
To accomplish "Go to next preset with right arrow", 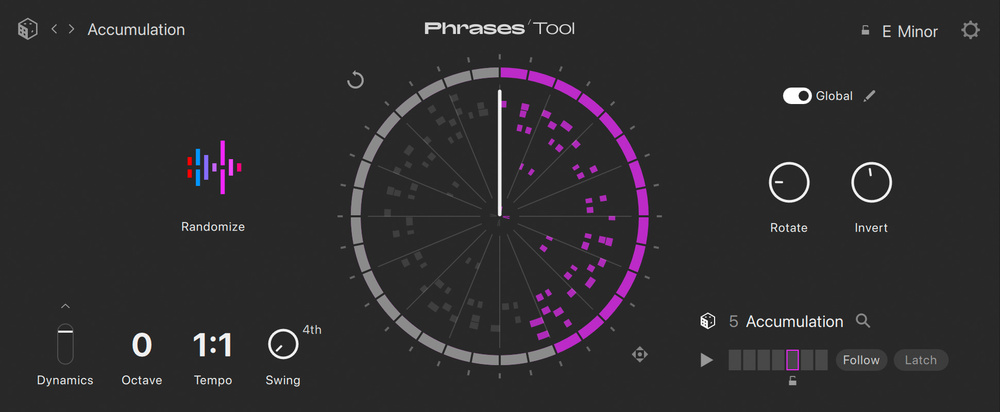I will point(71,30).
